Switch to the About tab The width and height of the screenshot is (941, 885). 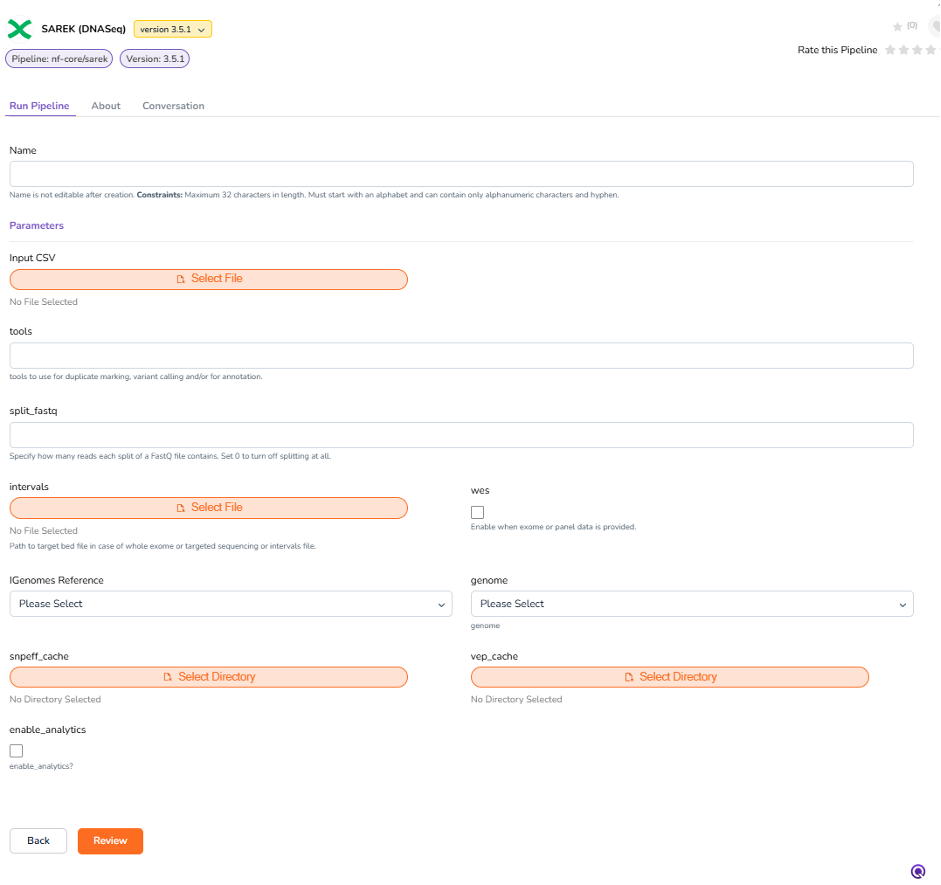[x=106, y=106]
